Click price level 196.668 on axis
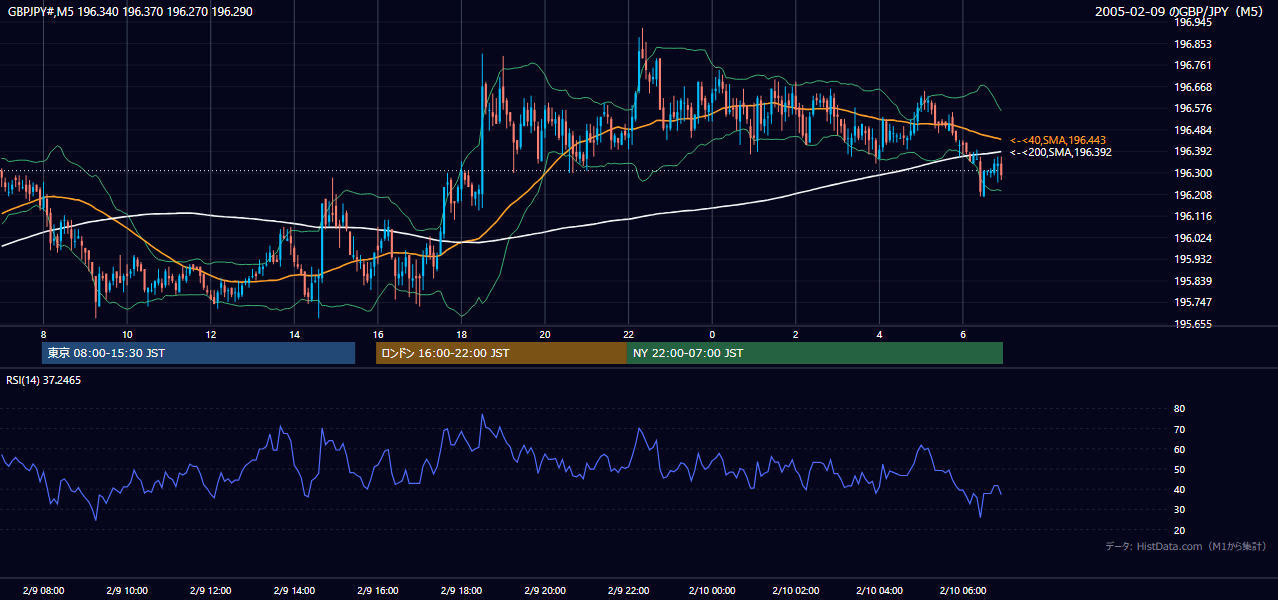Image resolution: width=1278 pixels, height=600 pixels. [1192, 87]
